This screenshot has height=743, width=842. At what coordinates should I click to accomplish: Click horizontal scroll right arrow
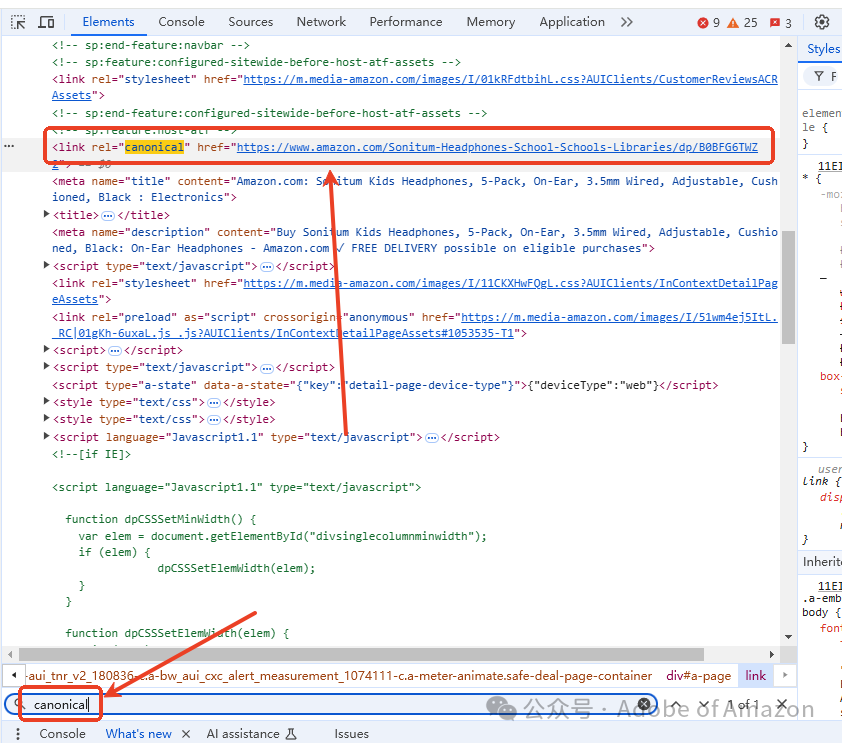pyautogui.click(x=772, y=654)
